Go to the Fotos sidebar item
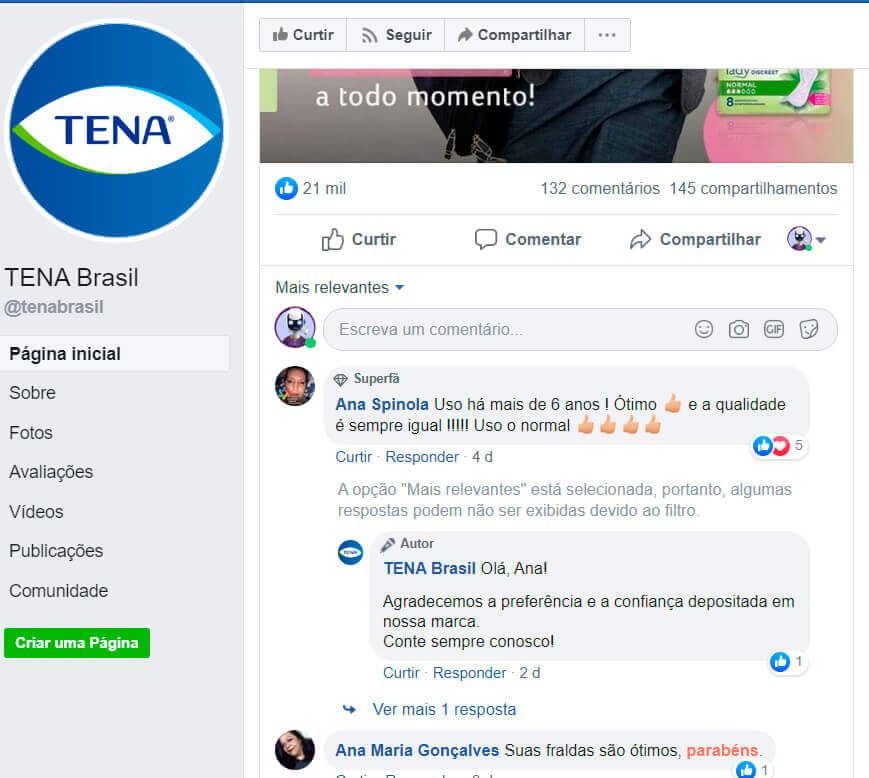Screen dimensions: 869x778 point(31,432)
